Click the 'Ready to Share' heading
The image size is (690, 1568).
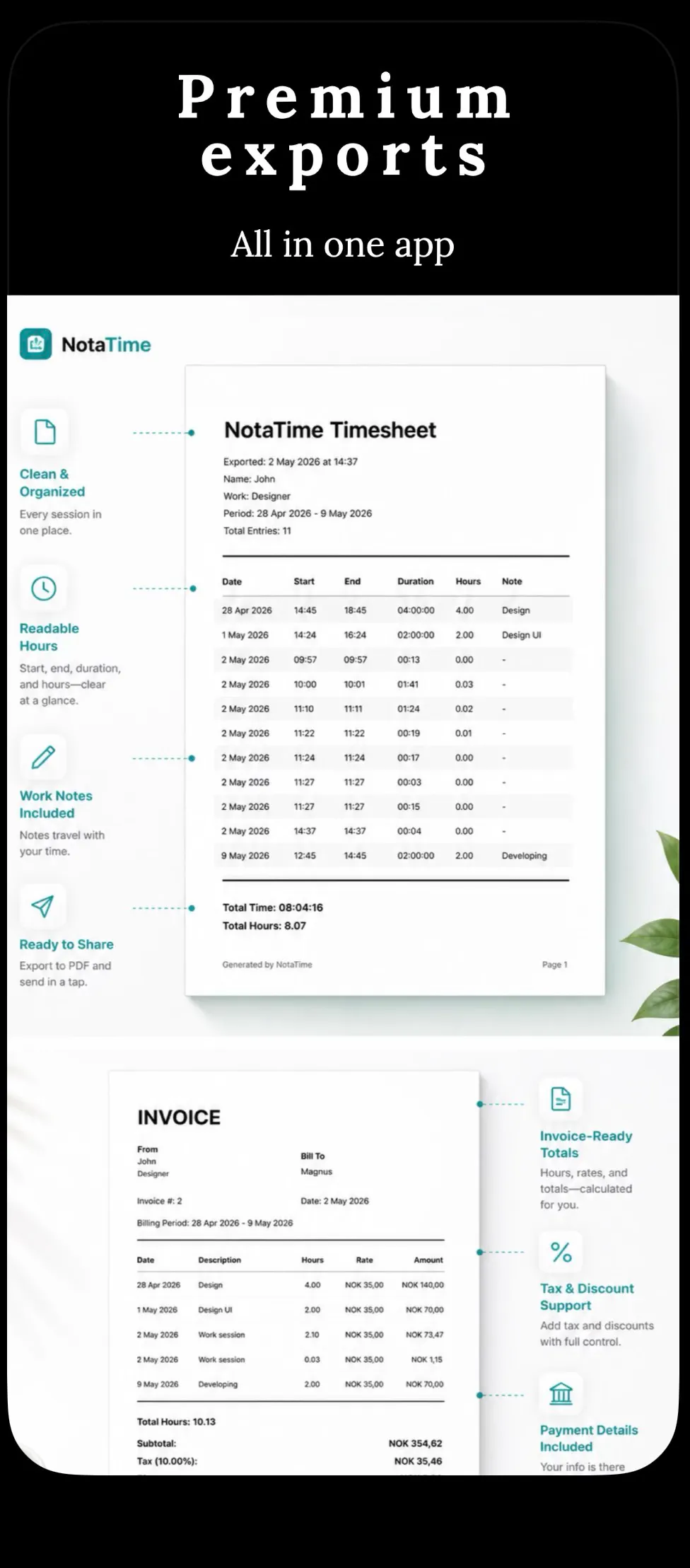click(66, 944)
